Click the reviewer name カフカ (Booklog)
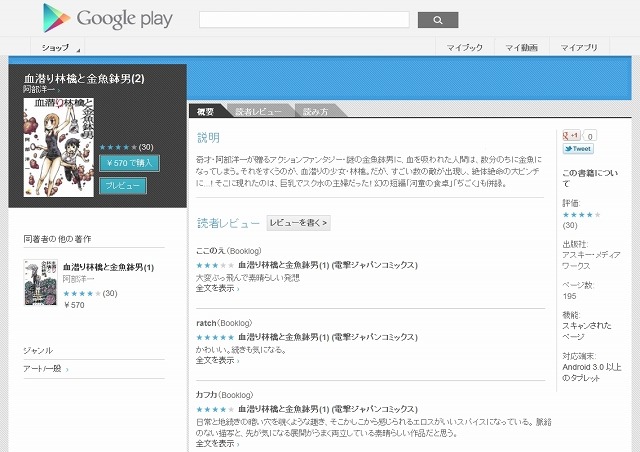This screenshot has height=452, width=640. tap(224, 395)
